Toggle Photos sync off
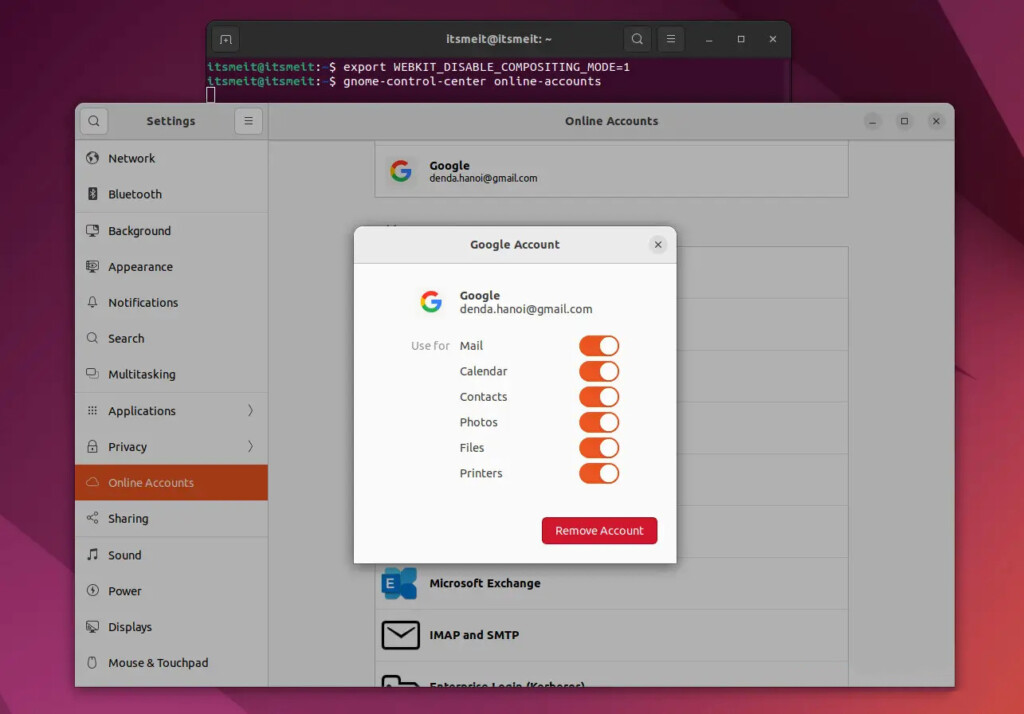This screenshot has width=1024, height=714. coord(598,422)
